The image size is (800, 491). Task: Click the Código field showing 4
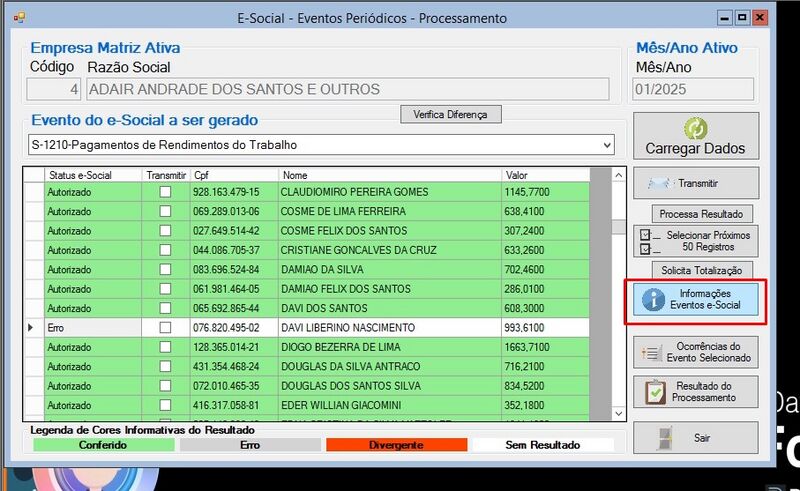tap(54, 89)
